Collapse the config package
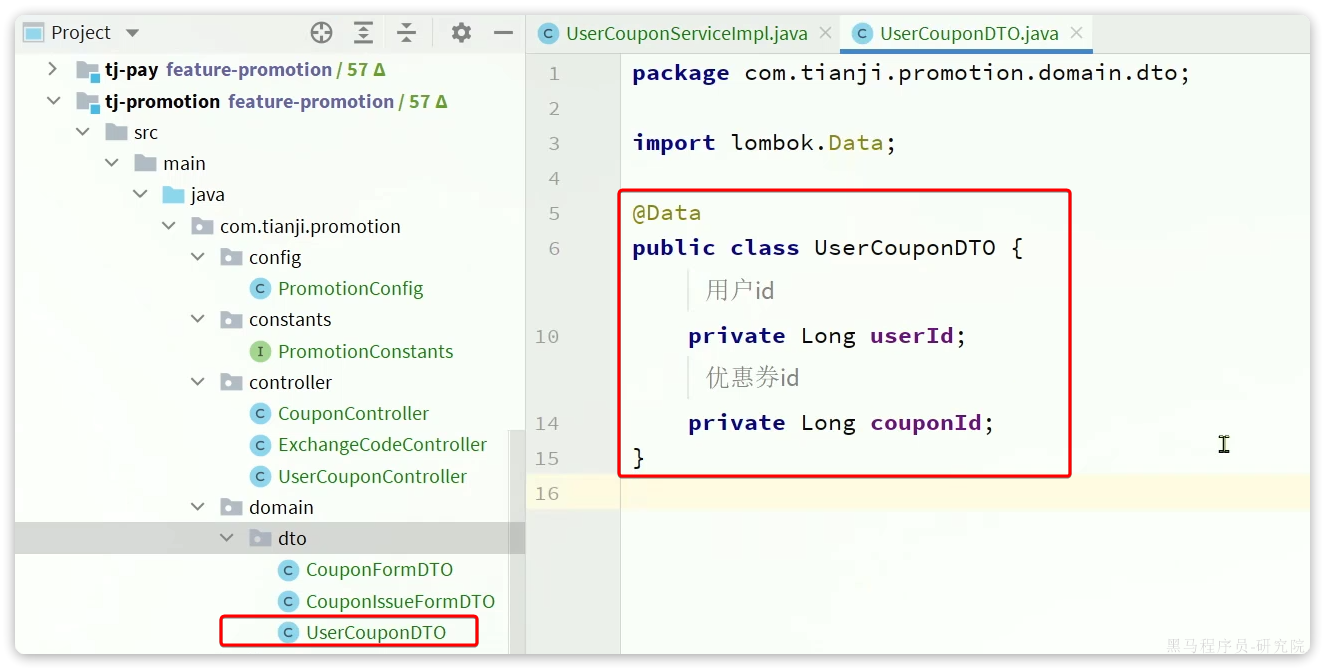 197,257
